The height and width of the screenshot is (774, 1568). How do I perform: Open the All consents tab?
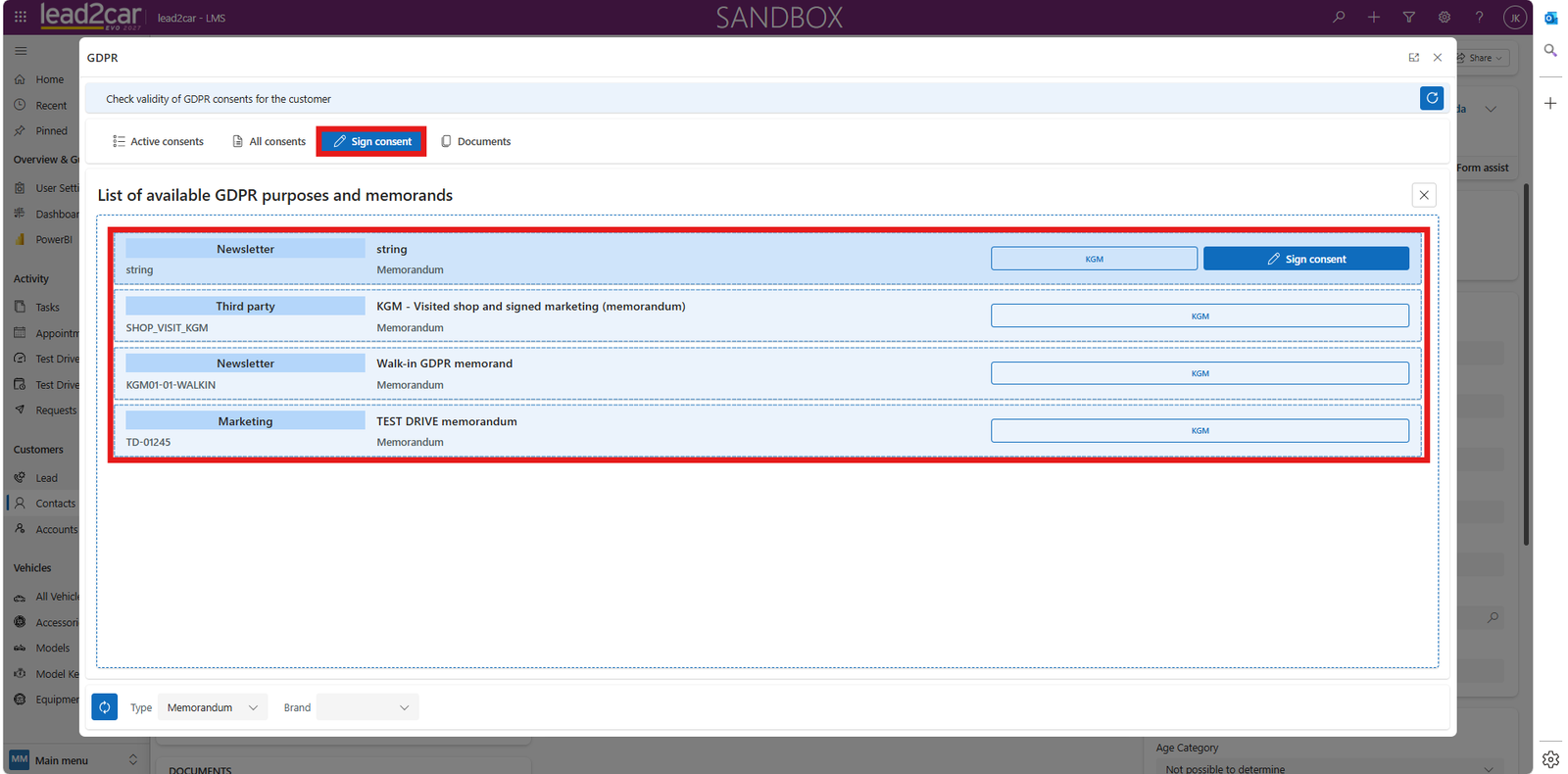click(269, 141)
